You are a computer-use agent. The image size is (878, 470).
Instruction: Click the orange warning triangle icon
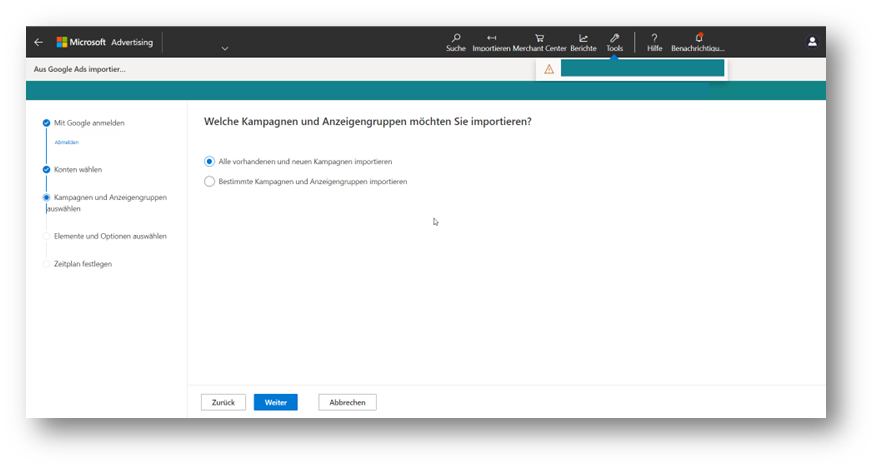point(549,69)
